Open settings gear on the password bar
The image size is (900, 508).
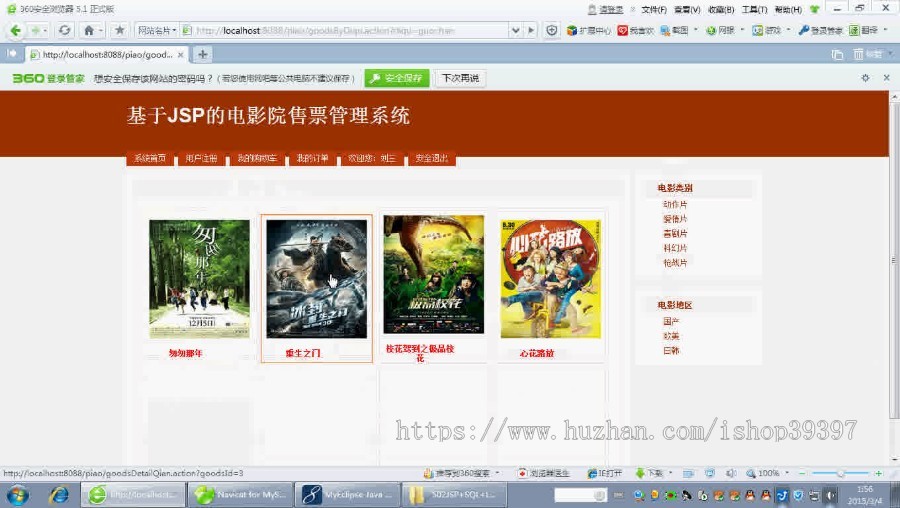point(865,77)
